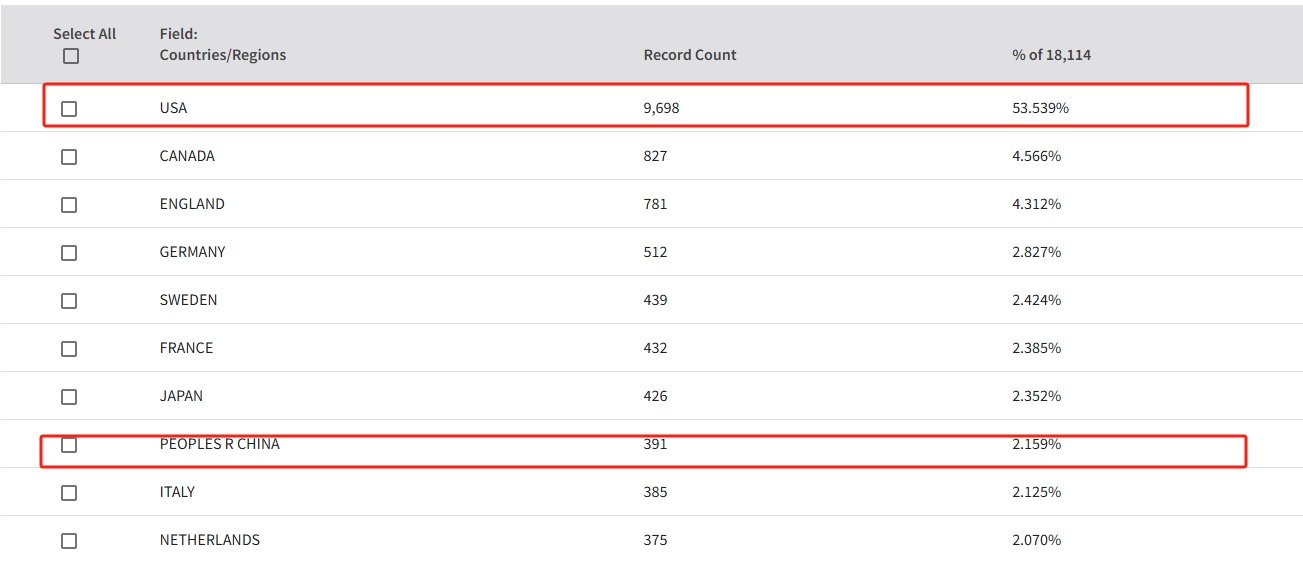Select the CANADA checkbox
1303x563 pixels.
(x=69, y=157)
